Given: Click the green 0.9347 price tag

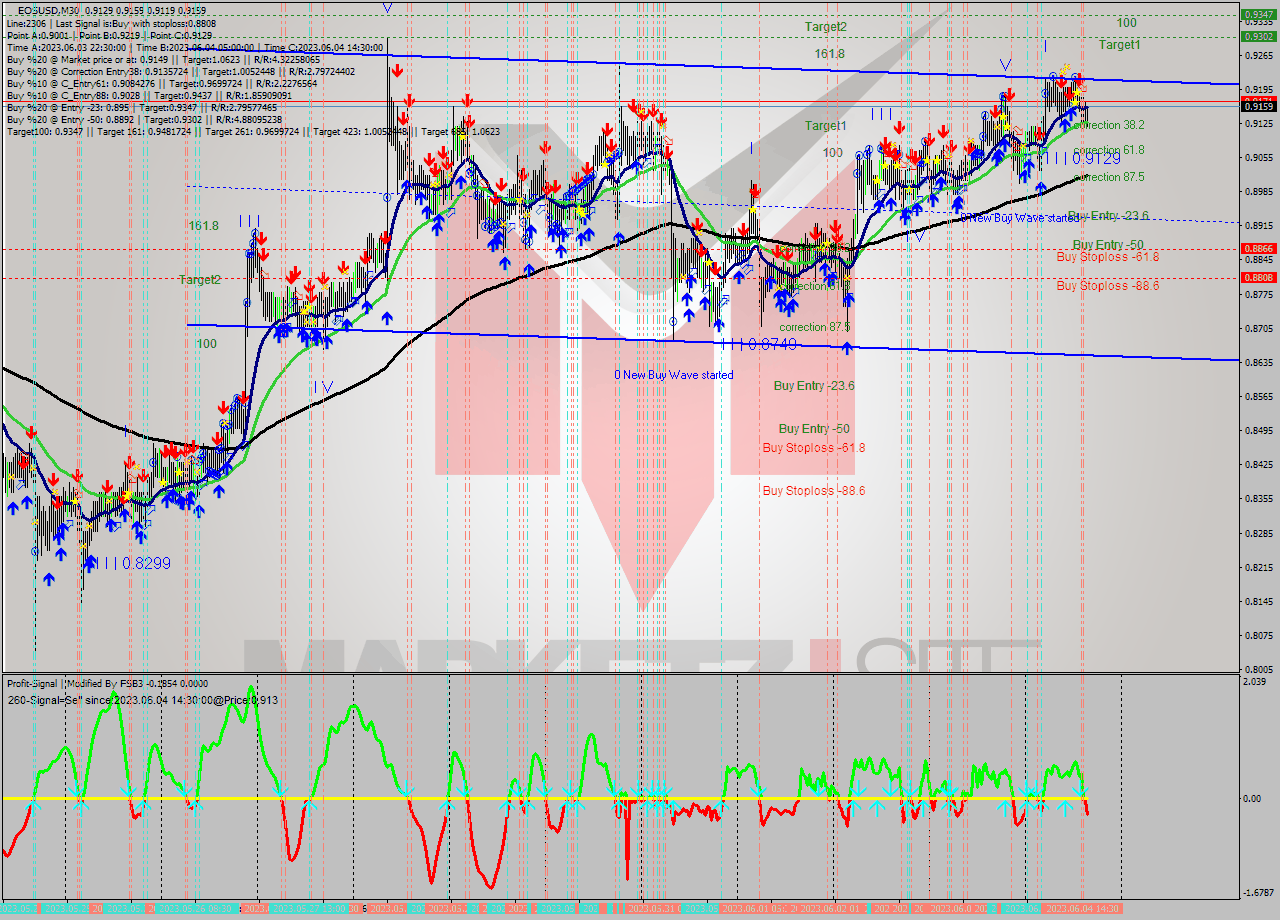Looking at the screenshot, I should pos(1258,14).
